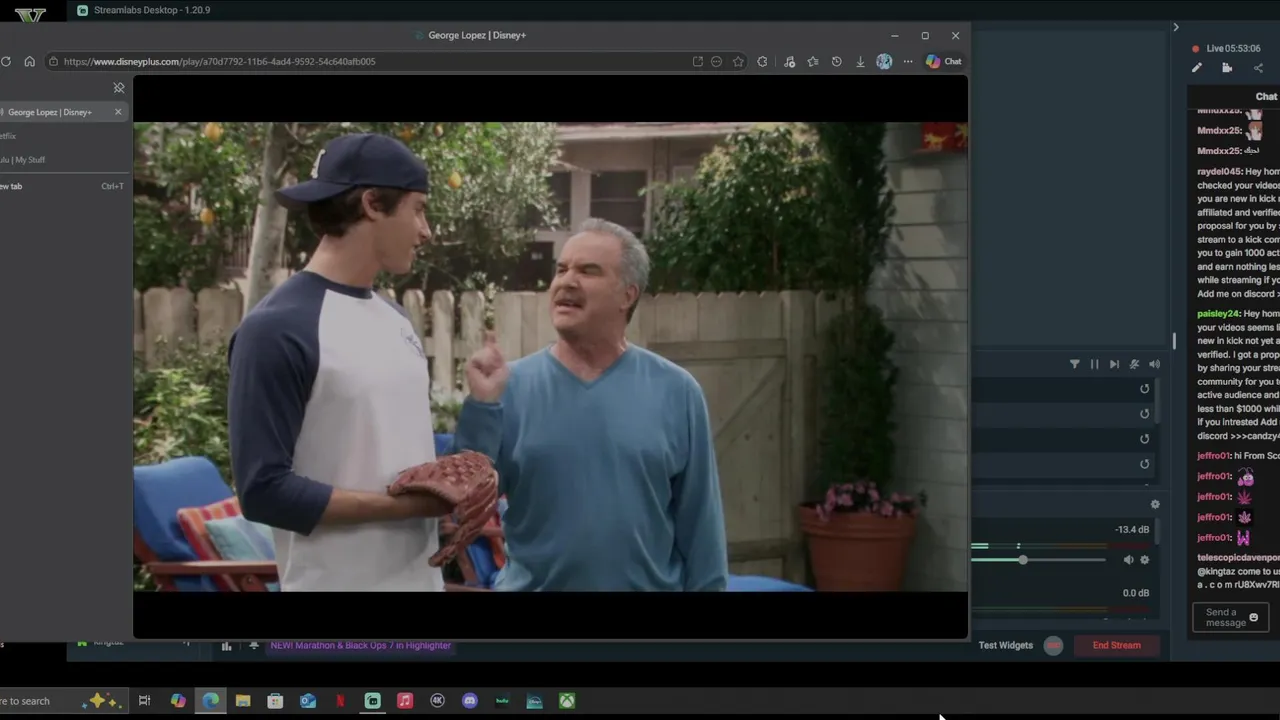Click the End Stream button
1280x720 pixels.
coord(1117,646)
